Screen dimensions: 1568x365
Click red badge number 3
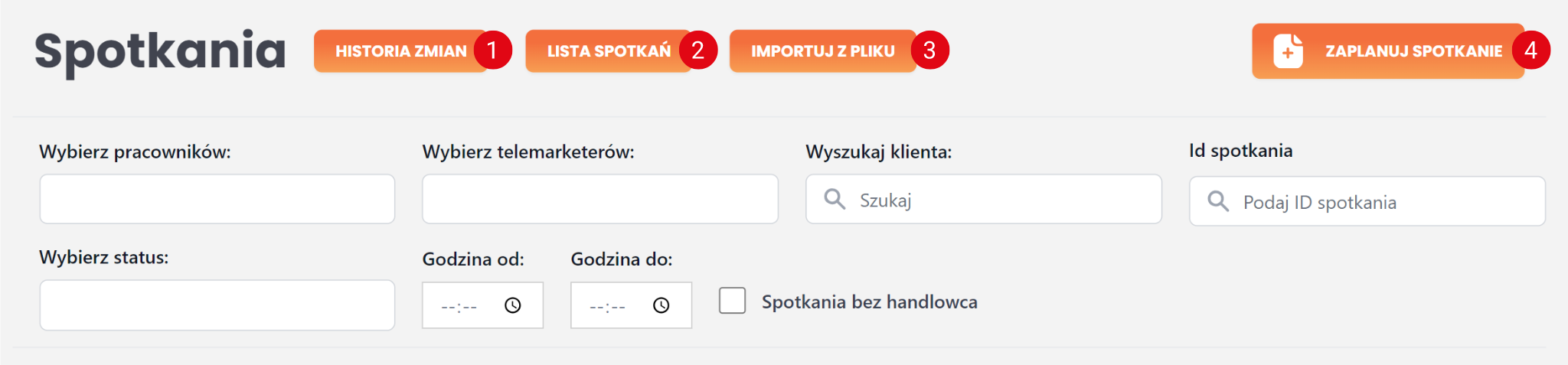click(x=929, y=51)
